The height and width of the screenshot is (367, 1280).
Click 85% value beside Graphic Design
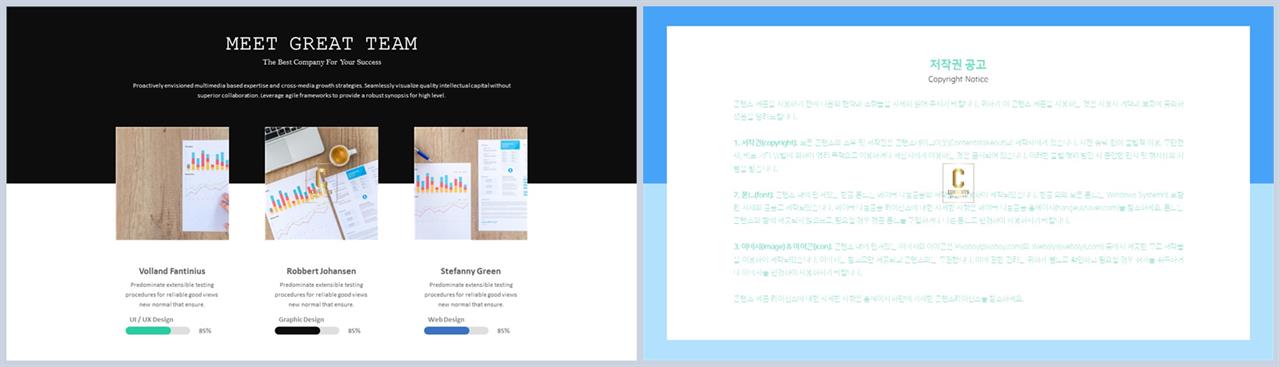(x=354, y=330)
